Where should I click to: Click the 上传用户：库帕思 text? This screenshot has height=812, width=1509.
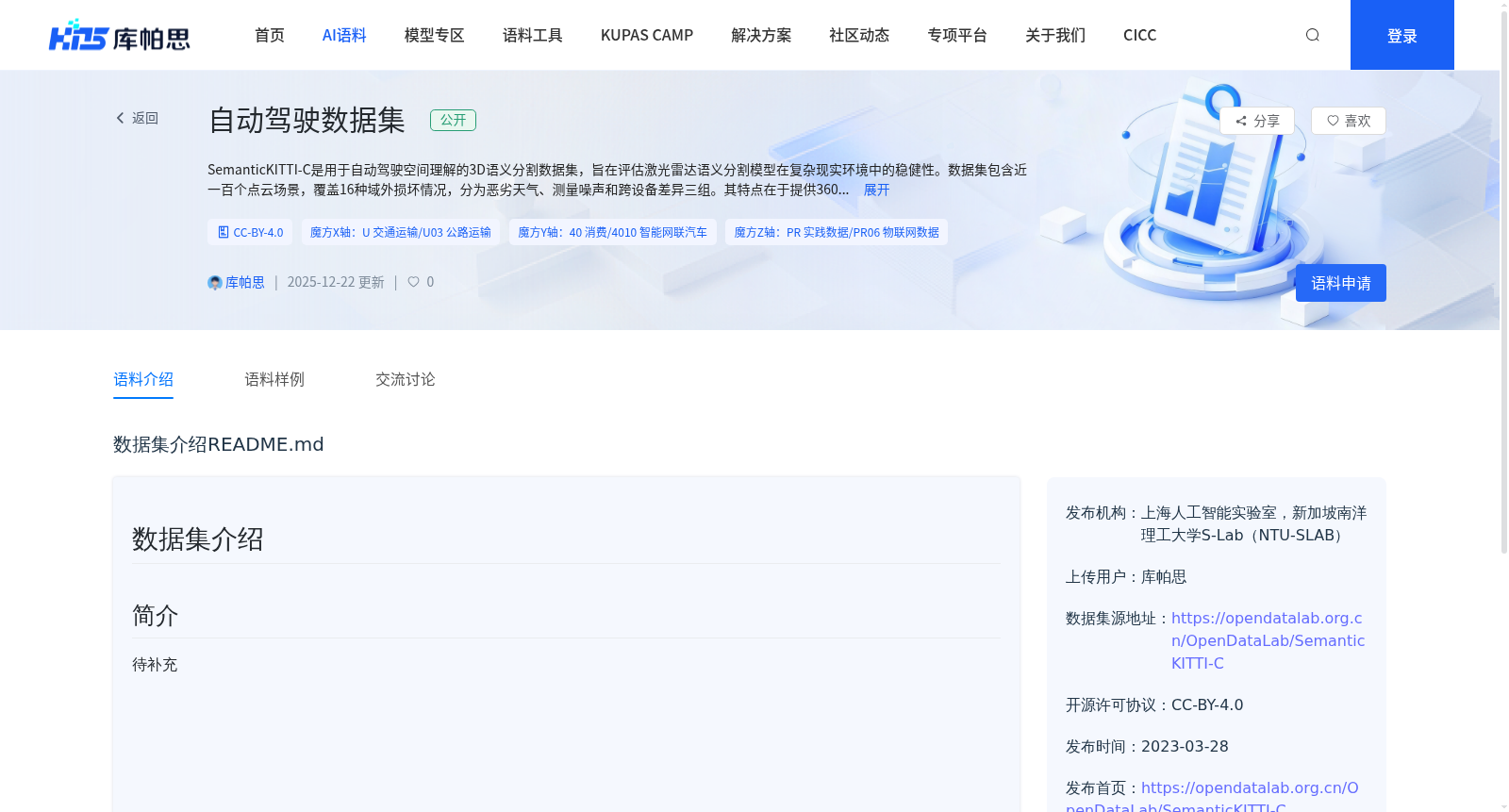[x=1126, y=576]
